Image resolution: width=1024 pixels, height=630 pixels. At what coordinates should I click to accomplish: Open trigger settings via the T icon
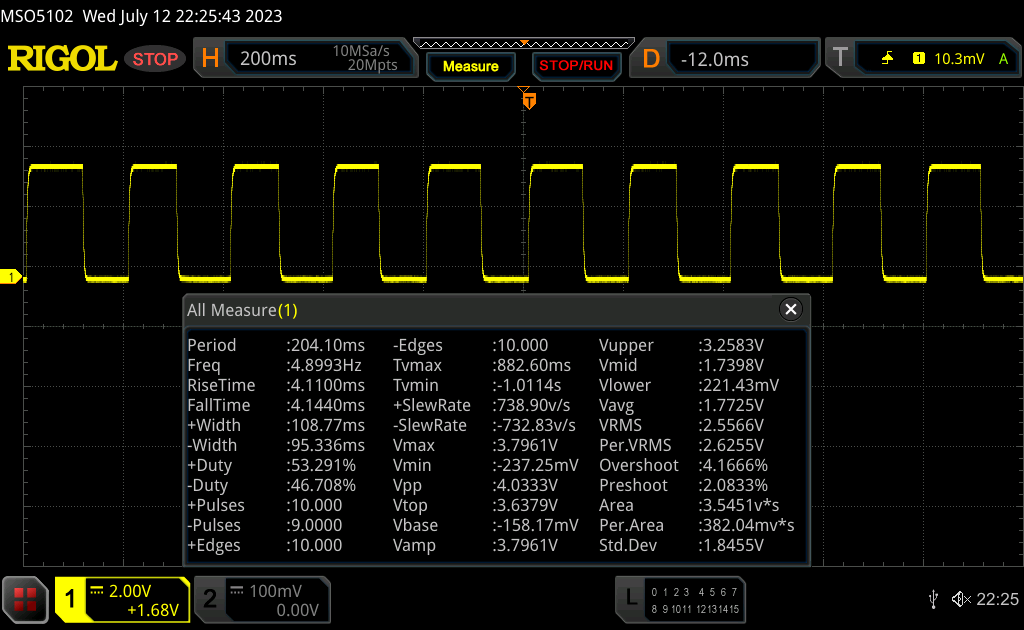(841, 59)
